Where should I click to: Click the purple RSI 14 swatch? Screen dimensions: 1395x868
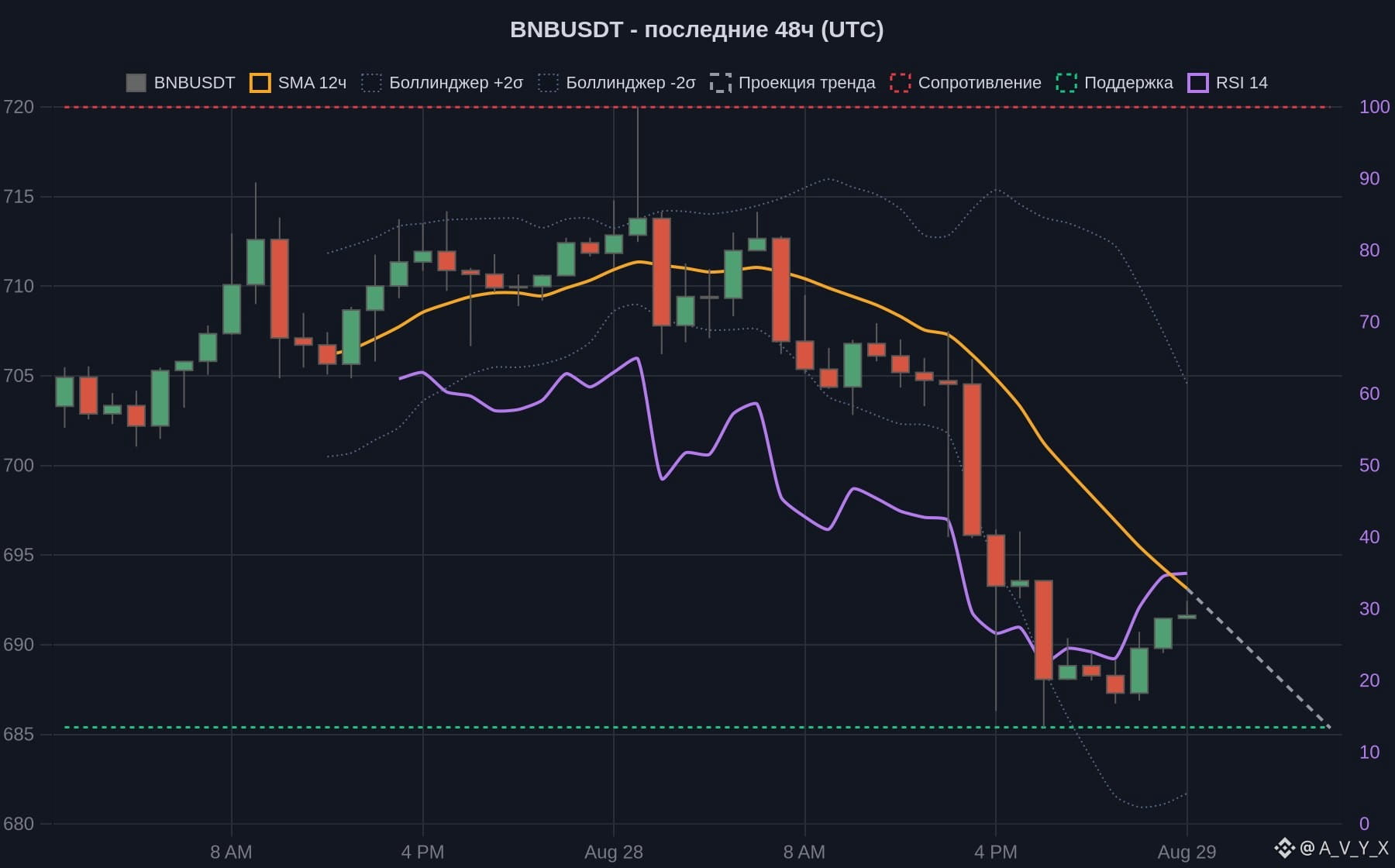[x=1198, y=83]
